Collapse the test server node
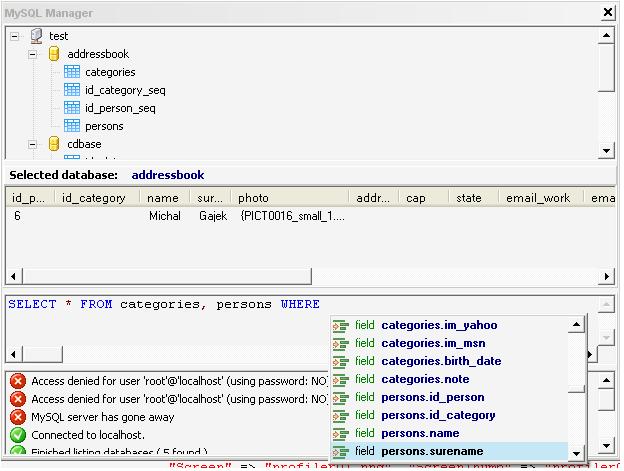The width and height of the screenshot is (624, 471). (x=15, y=36)
